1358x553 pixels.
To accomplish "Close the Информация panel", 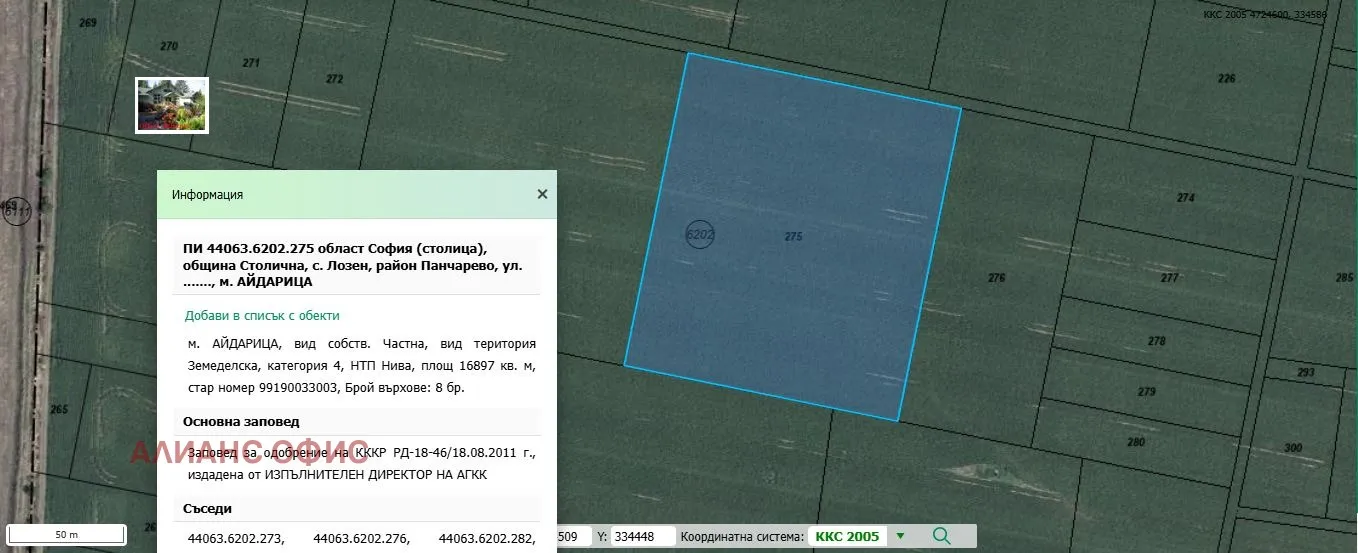I will click(x=542, y=194).
